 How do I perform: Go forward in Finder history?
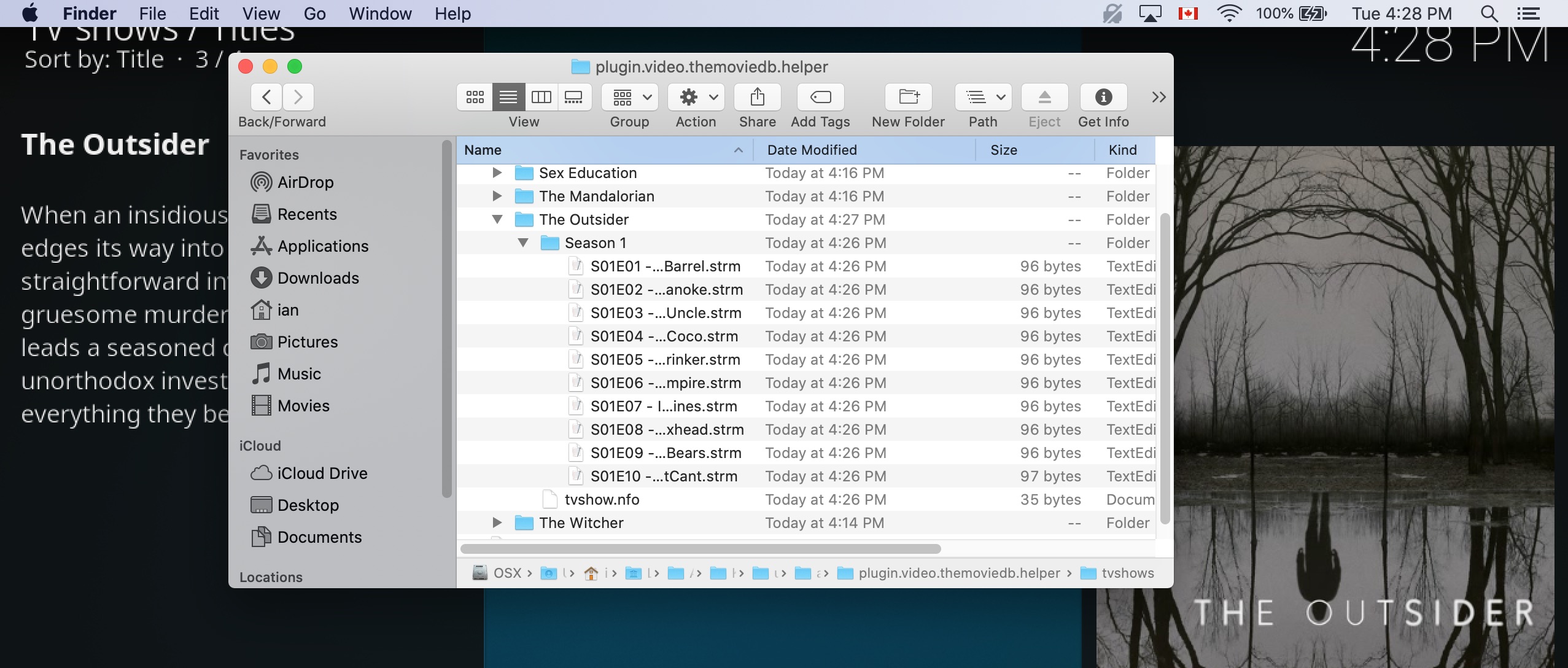coord(298,97)
